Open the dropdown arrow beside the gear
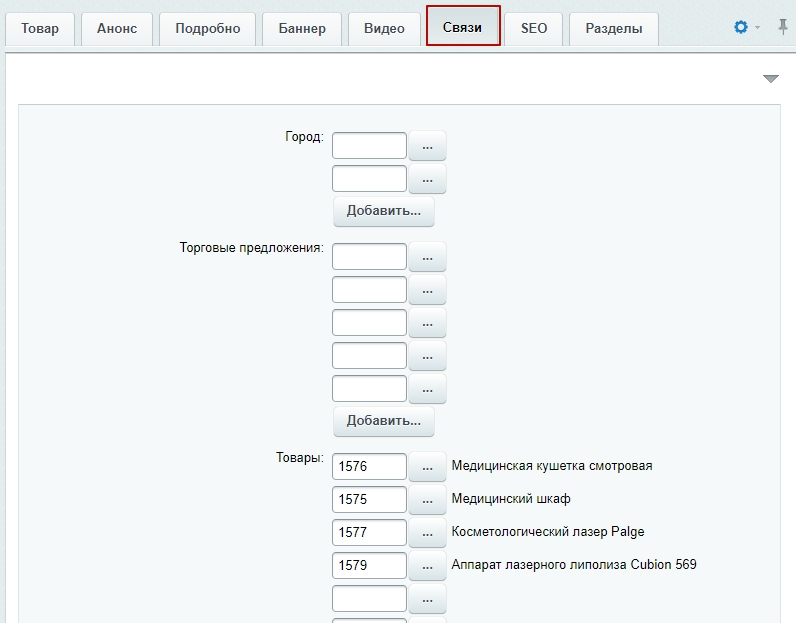This screenshot has width=796, height=623. click(757, 27)
